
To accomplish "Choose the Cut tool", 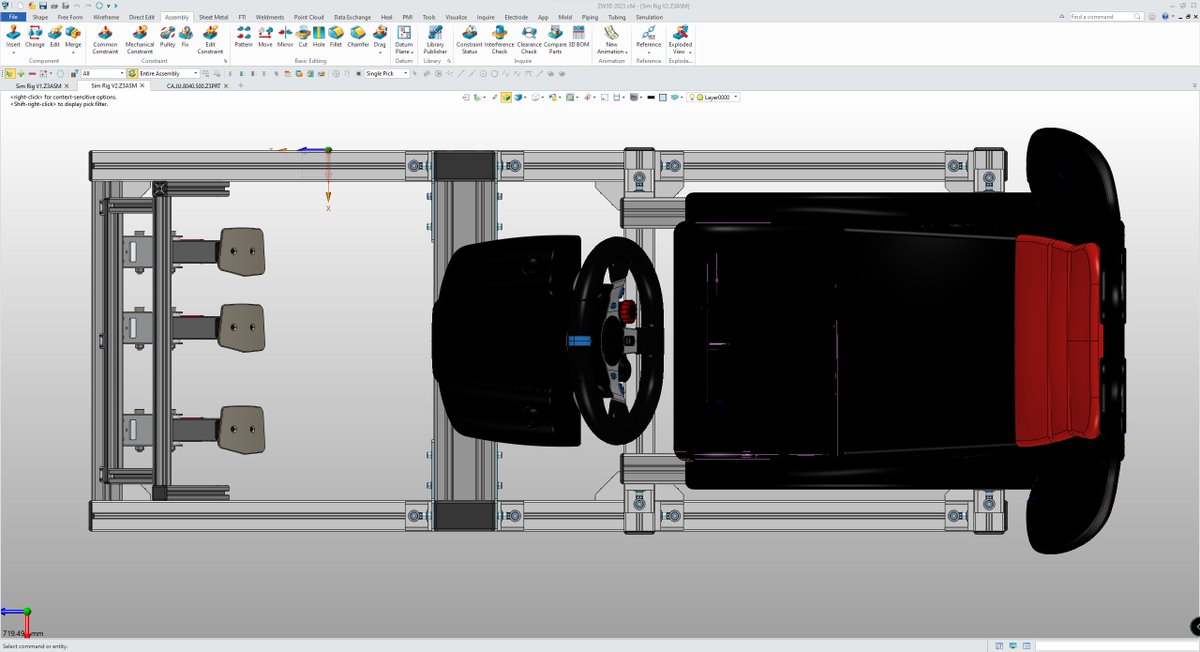I will (x=303, y=36).
